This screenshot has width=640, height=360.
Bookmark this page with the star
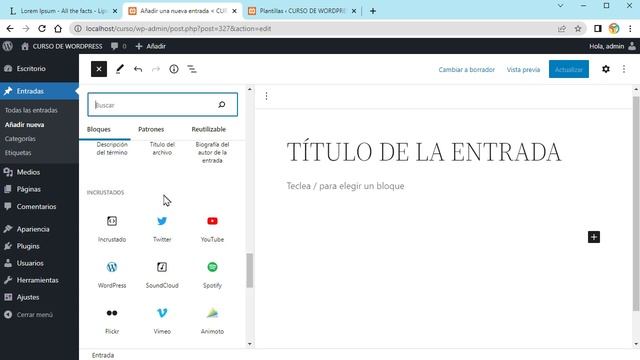click(578, 29)
